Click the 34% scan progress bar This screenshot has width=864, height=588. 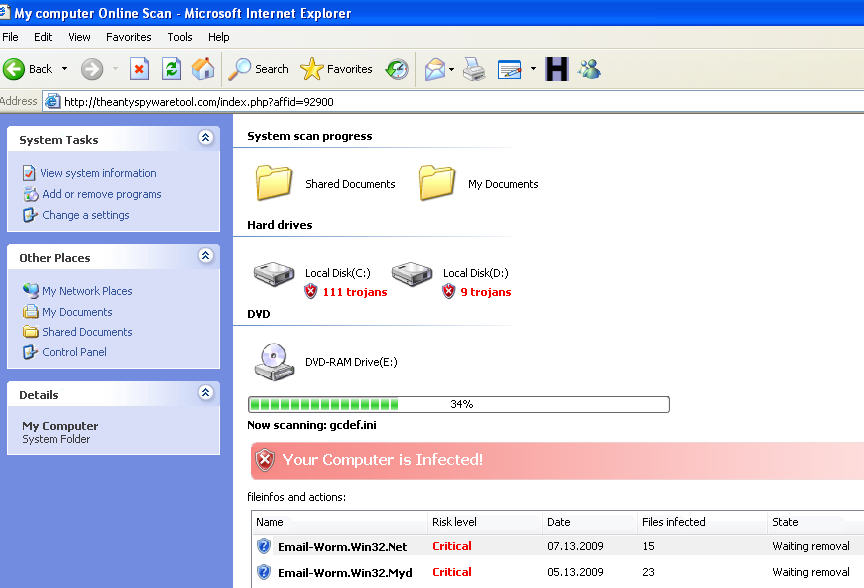tap(458, 404)
